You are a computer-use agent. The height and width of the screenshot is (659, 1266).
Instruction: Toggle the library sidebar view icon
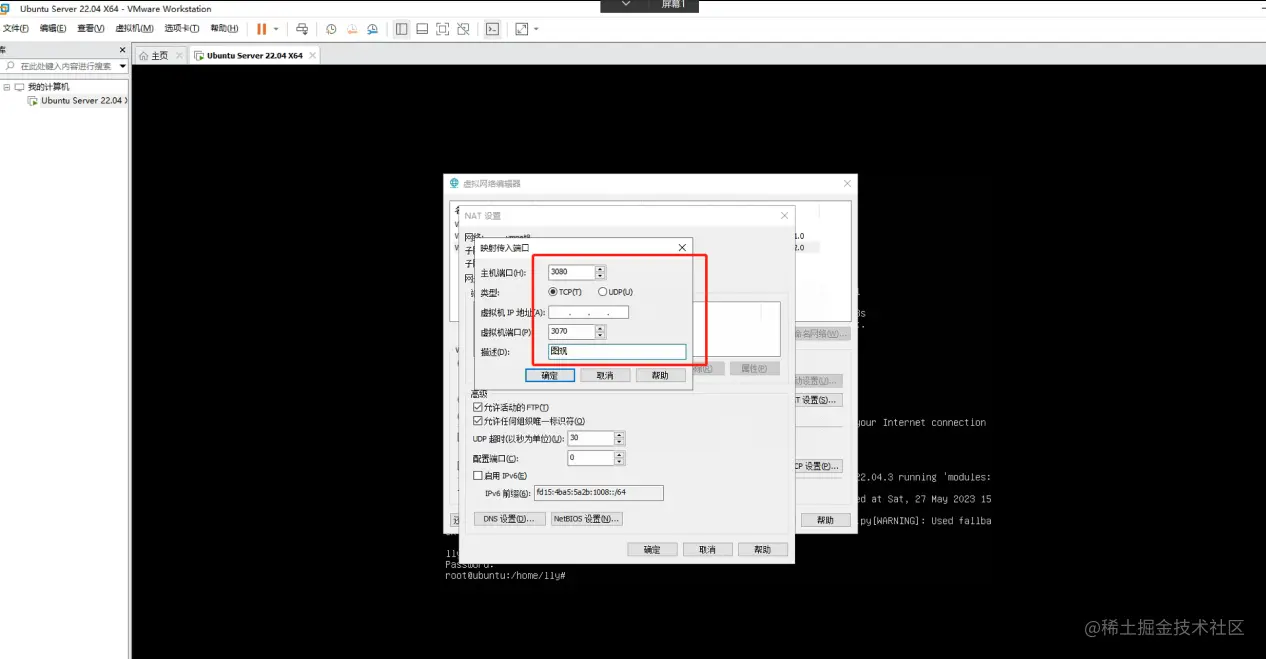401,29
